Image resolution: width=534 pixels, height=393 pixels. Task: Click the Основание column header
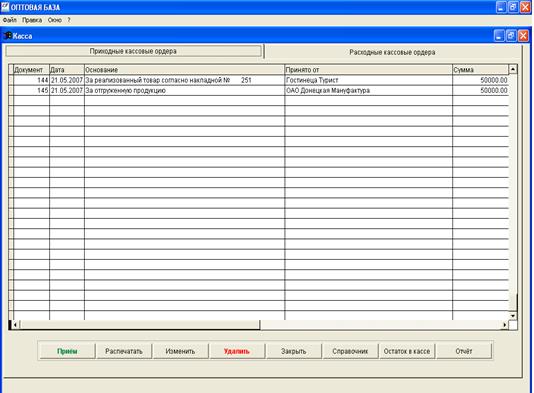pyautogui.click(x=184, y=70)
